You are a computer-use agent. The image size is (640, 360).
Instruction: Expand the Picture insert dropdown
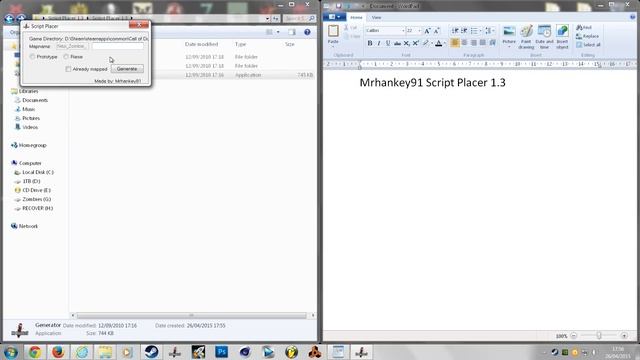tap(509, 46)
